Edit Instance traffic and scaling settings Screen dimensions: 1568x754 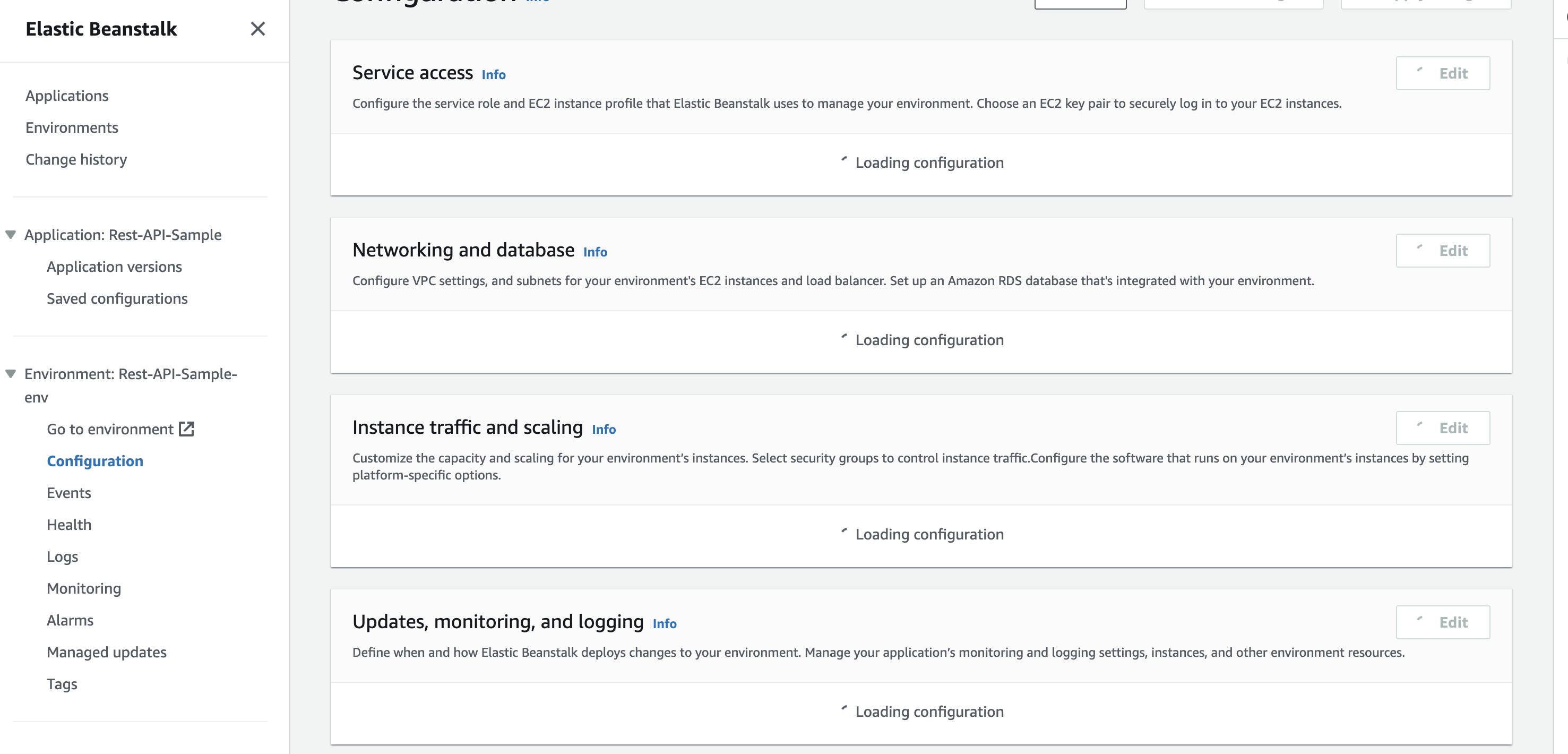tap(1443, 428)
